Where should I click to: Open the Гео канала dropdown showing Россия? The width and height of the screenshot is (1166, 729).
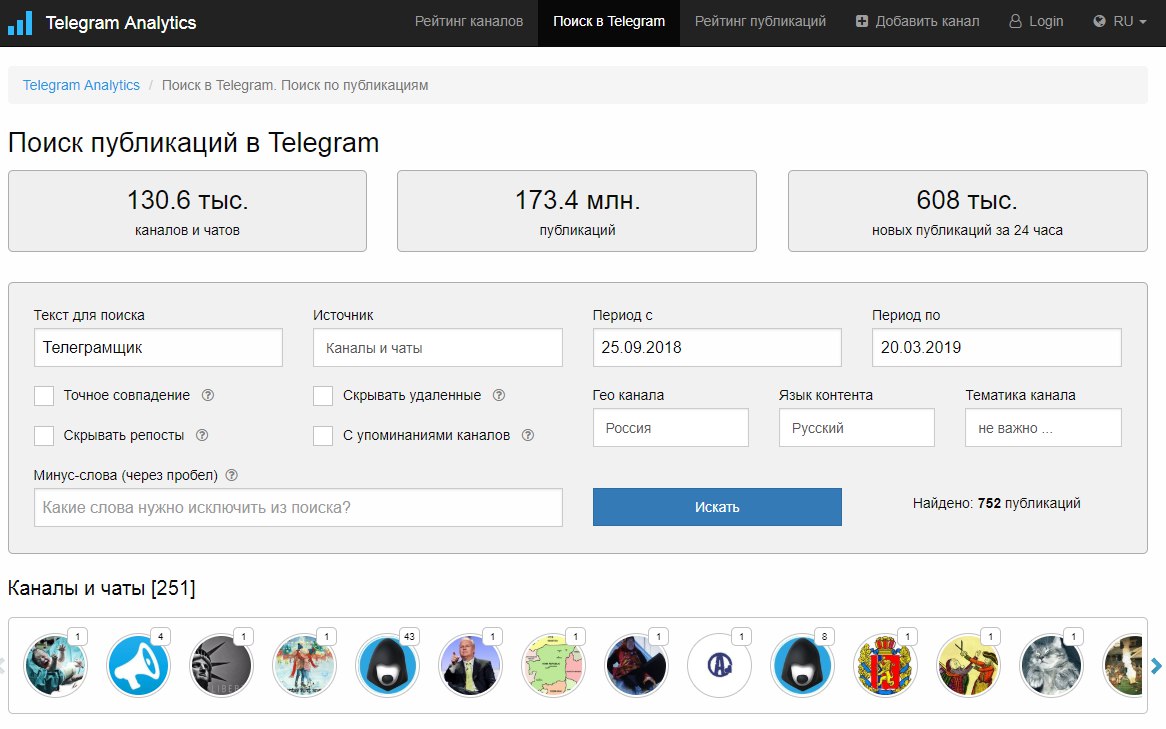tap(671, 428)
